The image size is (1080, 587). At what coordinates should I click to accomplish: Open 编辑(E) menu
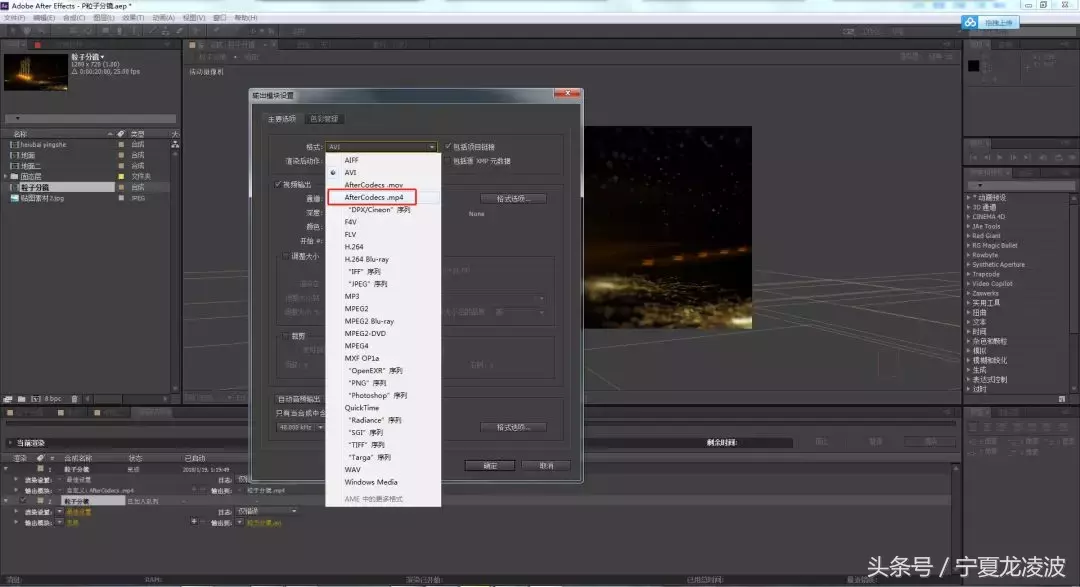click(44, 18)
